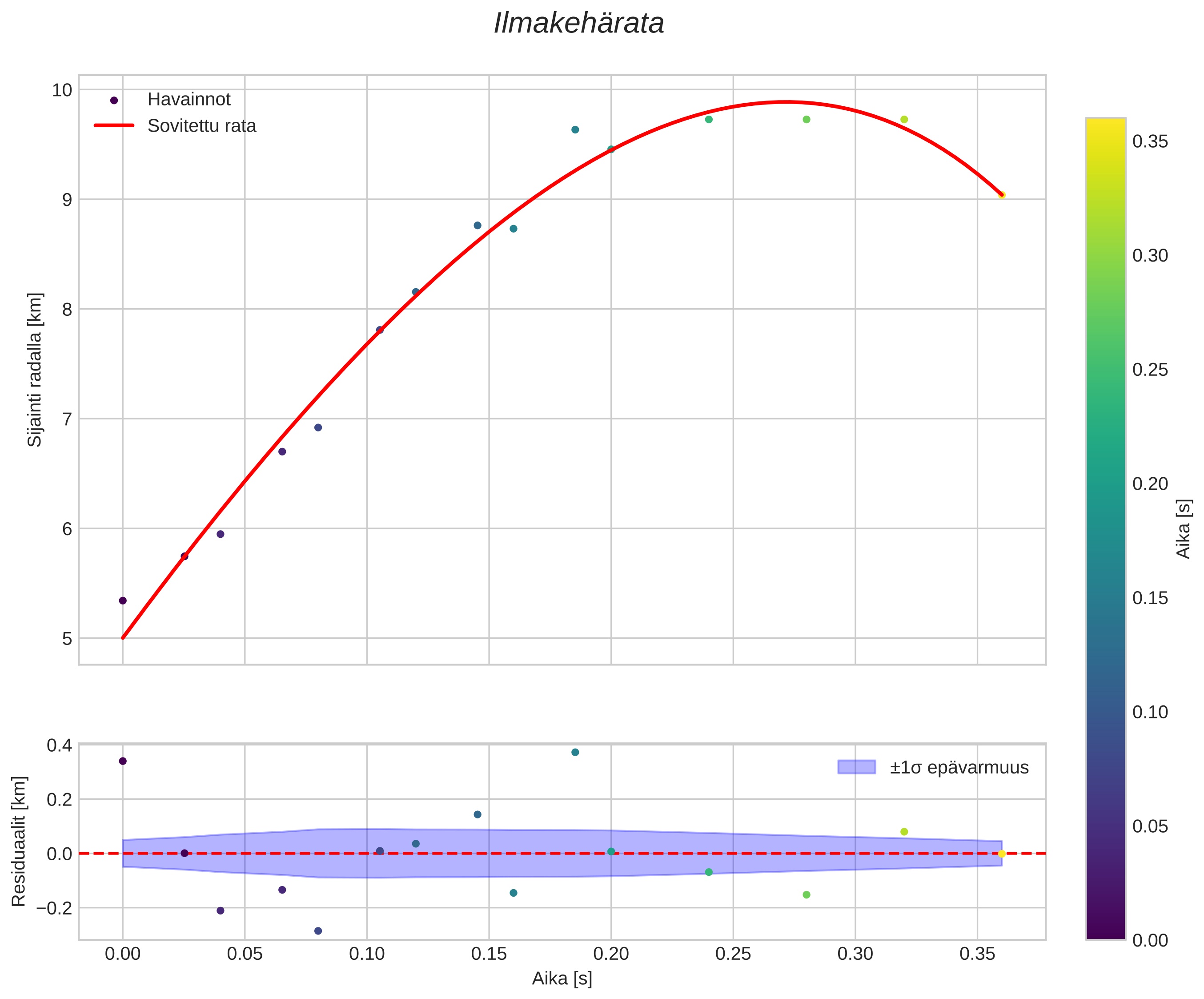Click the dark purple bottom of colorbar
Viewport: 1204px width, 999px height.
1105,932
